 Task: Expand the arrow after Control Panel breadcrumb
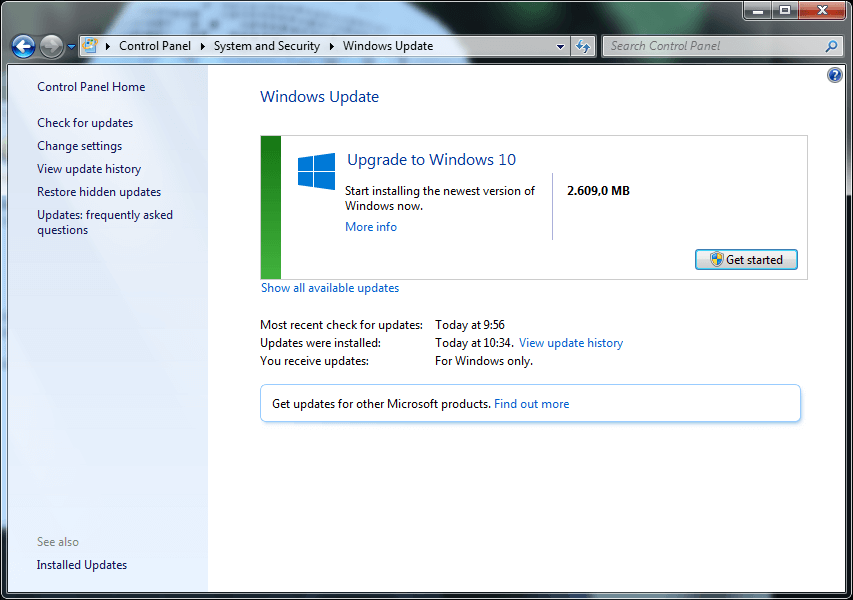(x=202, y=46)
